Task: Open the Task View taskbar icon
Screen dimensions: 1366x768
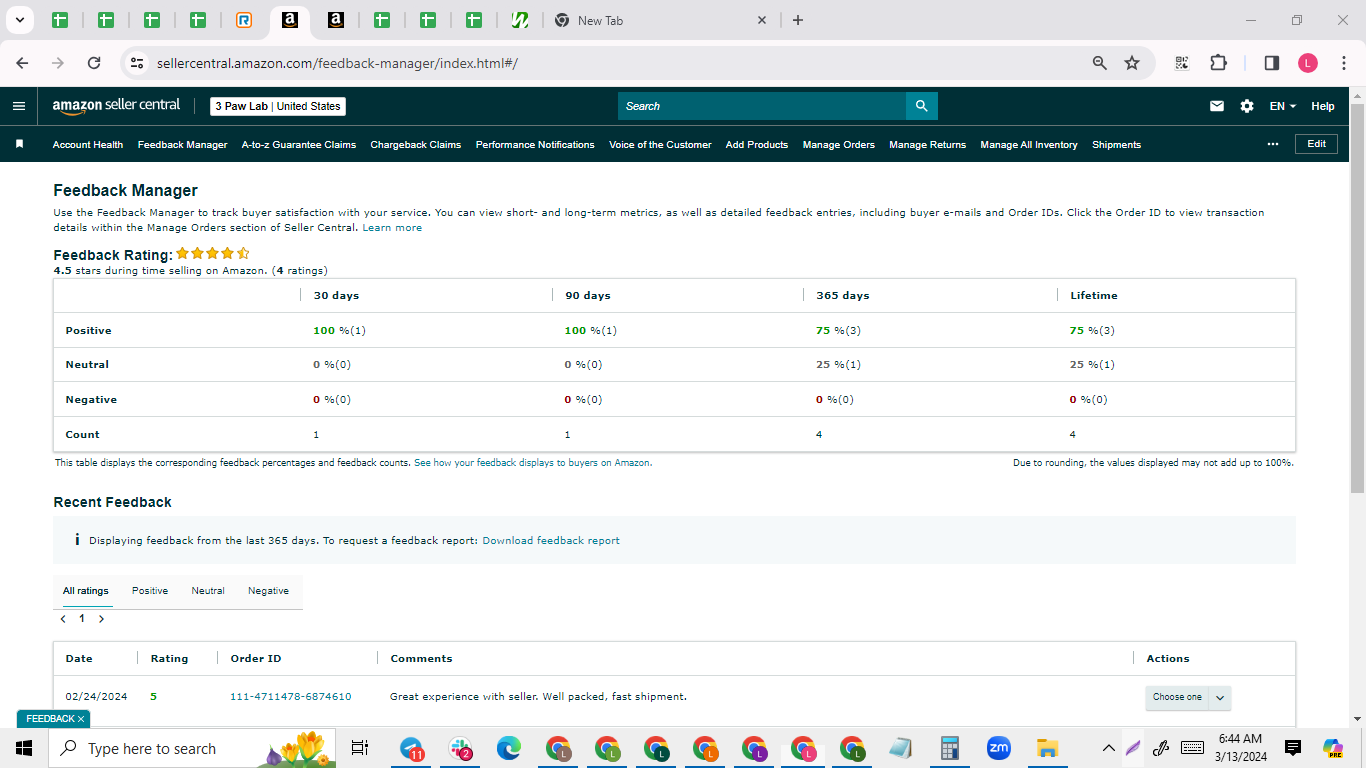Action: click(360, 748)
